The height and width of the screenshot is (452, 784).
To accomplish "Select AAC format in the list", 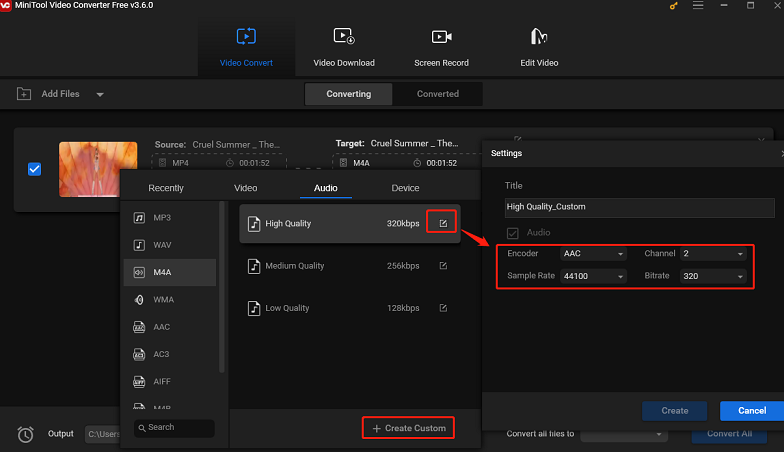I will [x=170, y=327].
